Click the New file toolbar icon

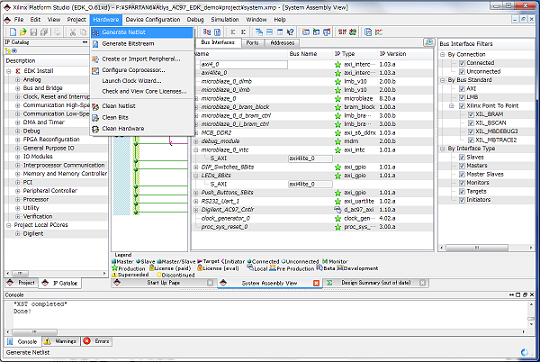[13, 32]
